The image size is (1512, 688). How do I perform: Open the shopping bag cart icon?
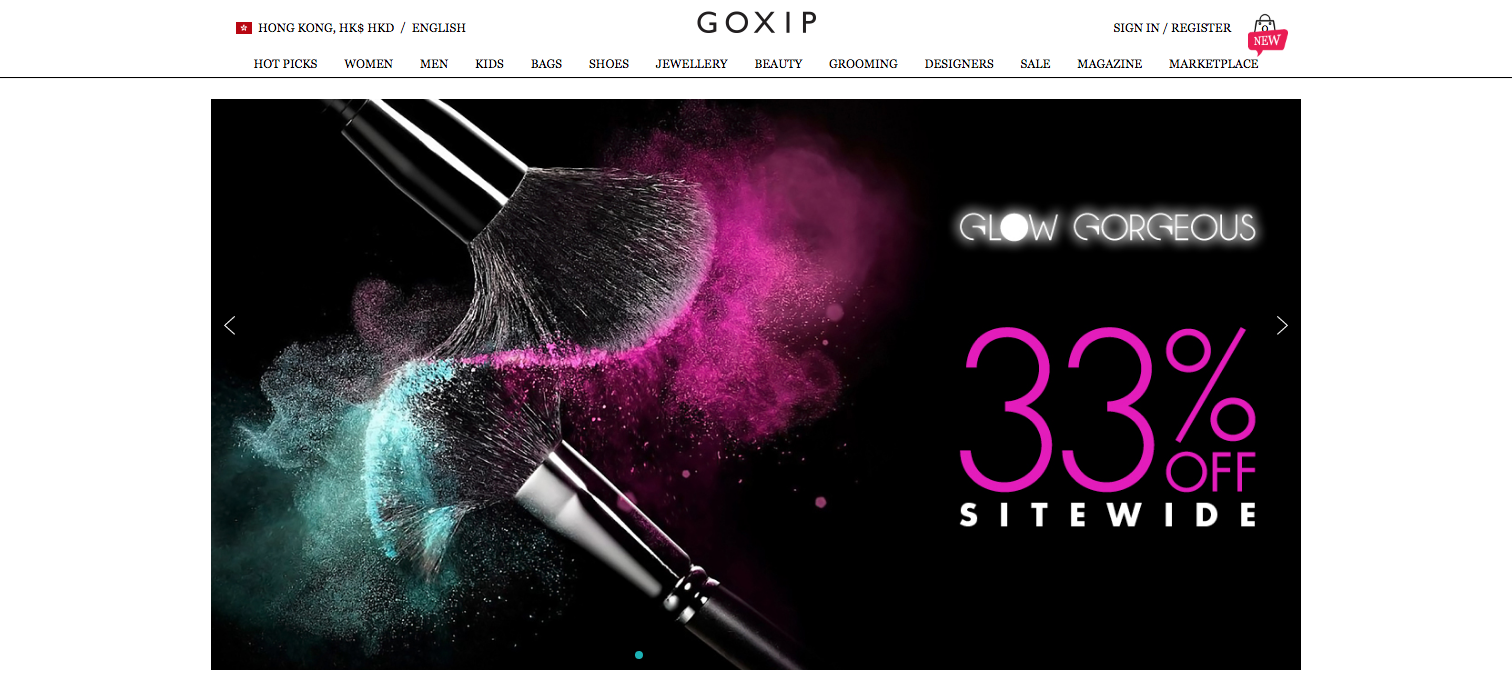(1265, 25)
